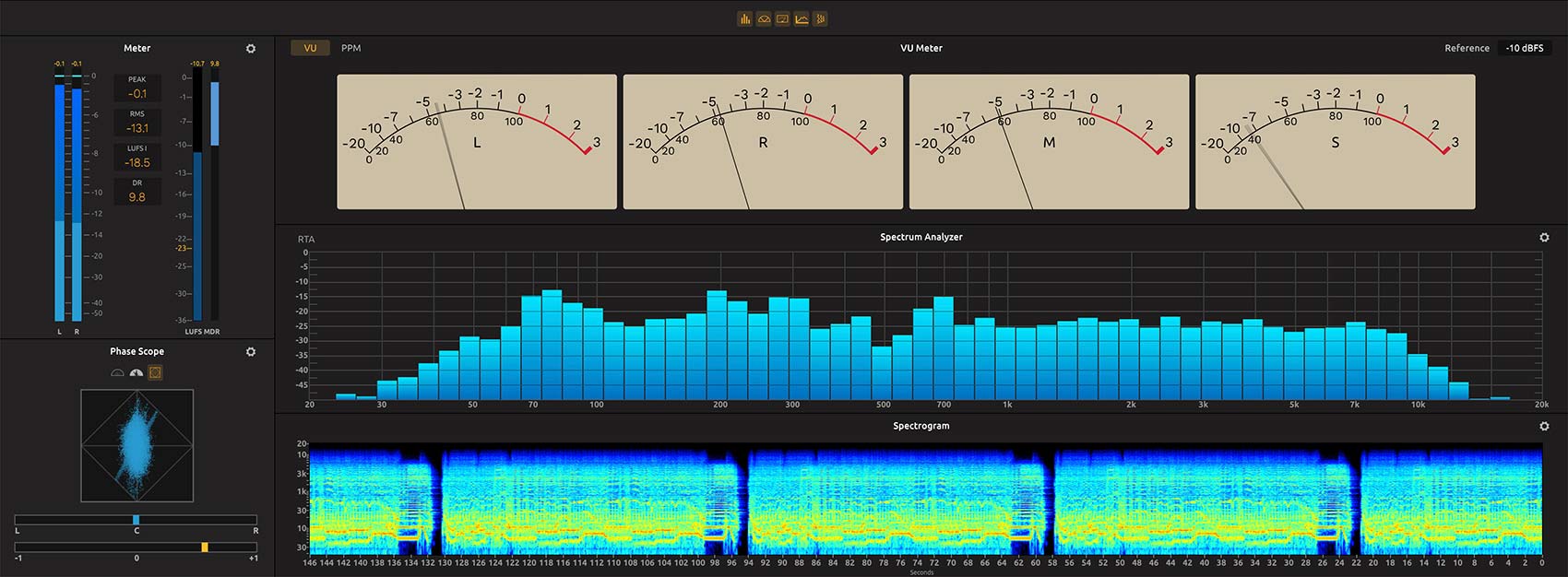Open the Phase Scope settings gear
This screenshot has width=1568, height=577.
pos(251,352)
